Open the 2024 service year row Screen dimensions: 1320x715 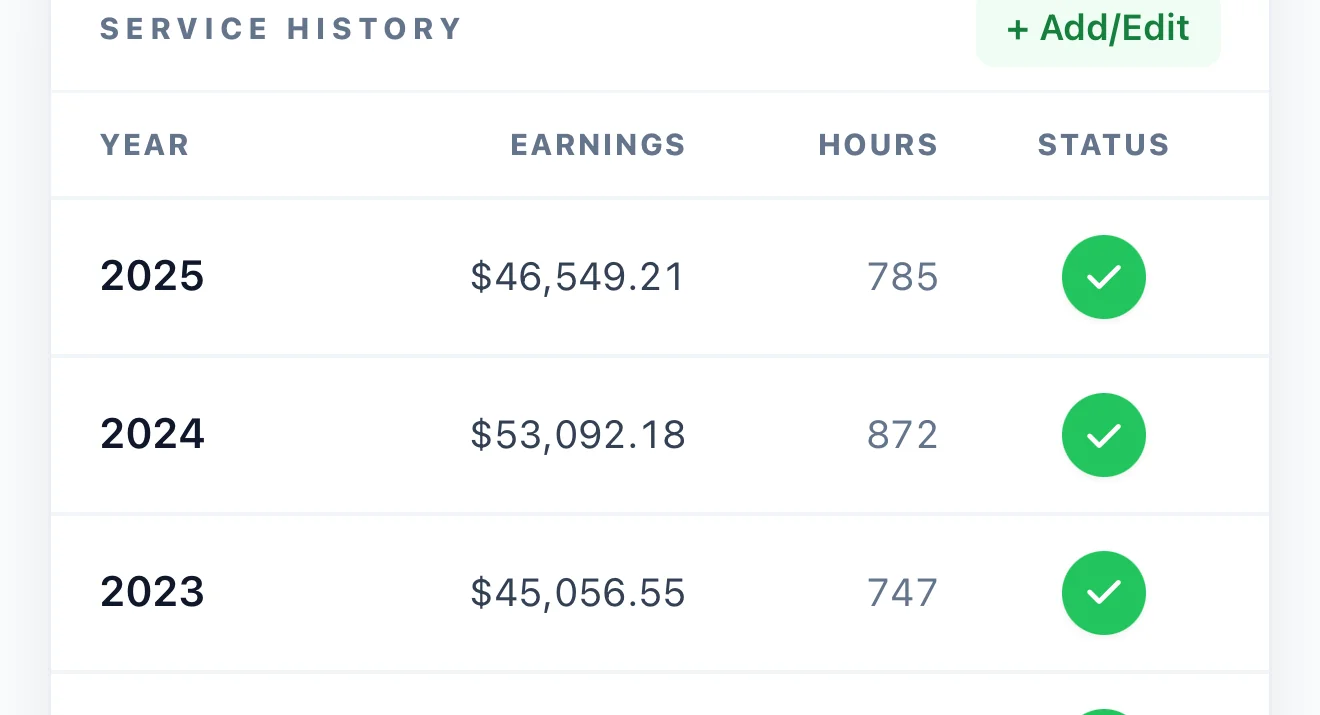pos(660,435)
